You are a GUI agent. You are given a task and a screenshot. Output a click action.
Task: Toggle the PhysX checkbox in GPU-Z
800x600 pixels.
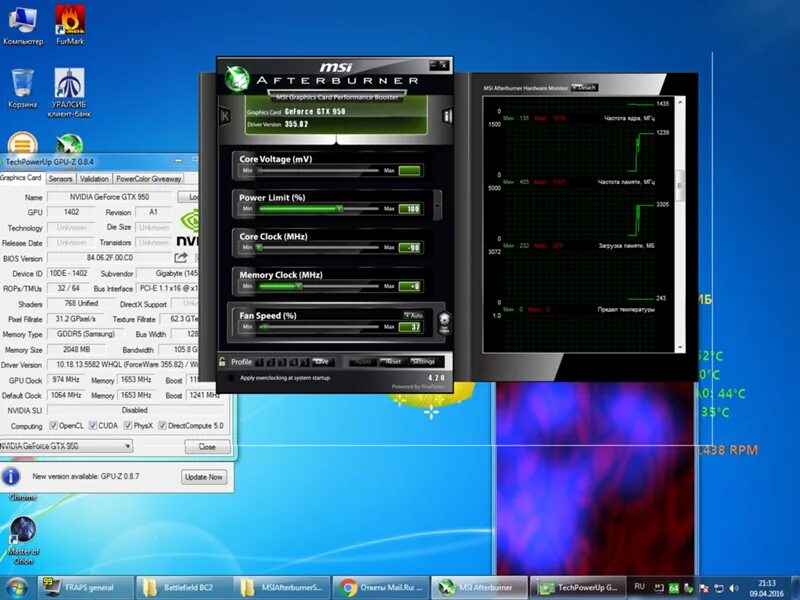pyautogui.click(x=128, y=426)
